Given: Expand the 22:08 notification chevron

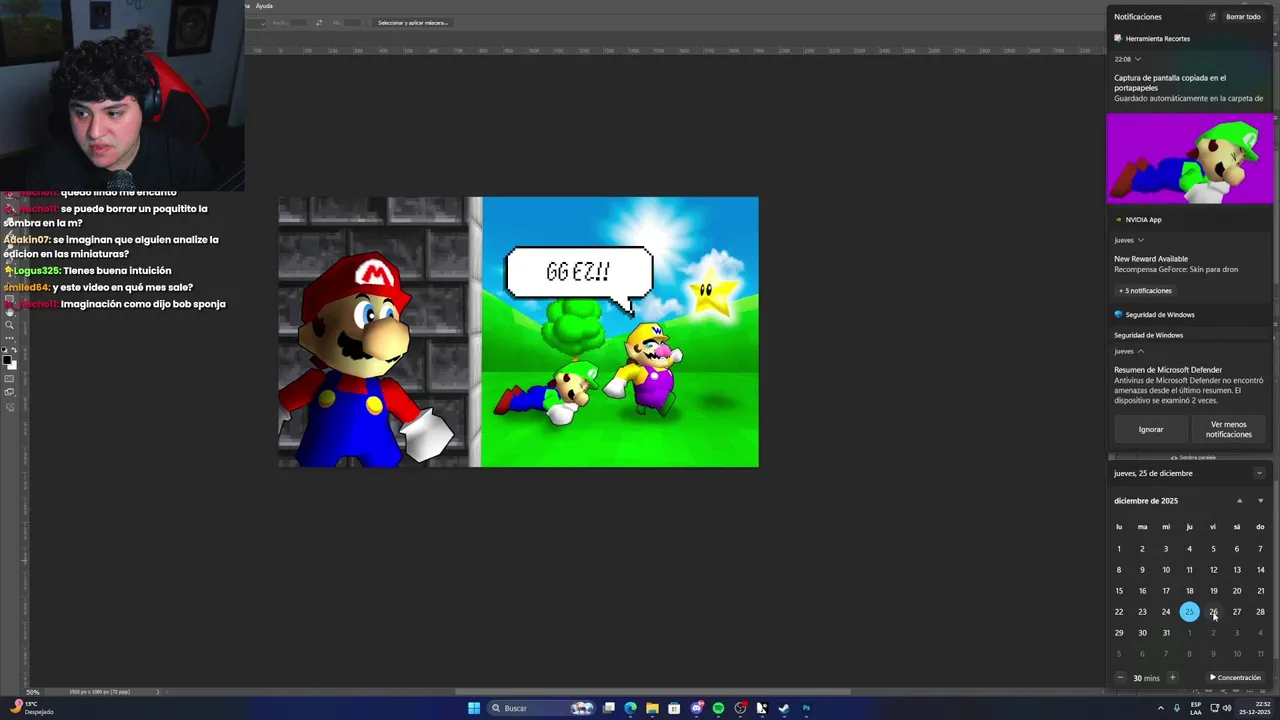Looking at the screenshot, I should pos(1138,59).
